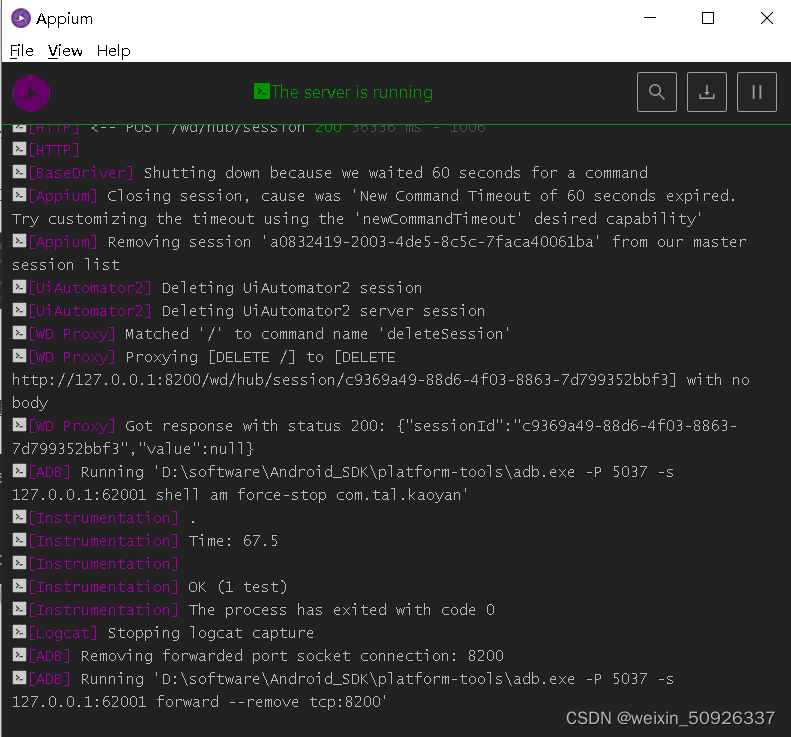Click icon beside ADB 'forward --remove tcp:8200' line
Viewport: 791px width, 737px height.
19,678
